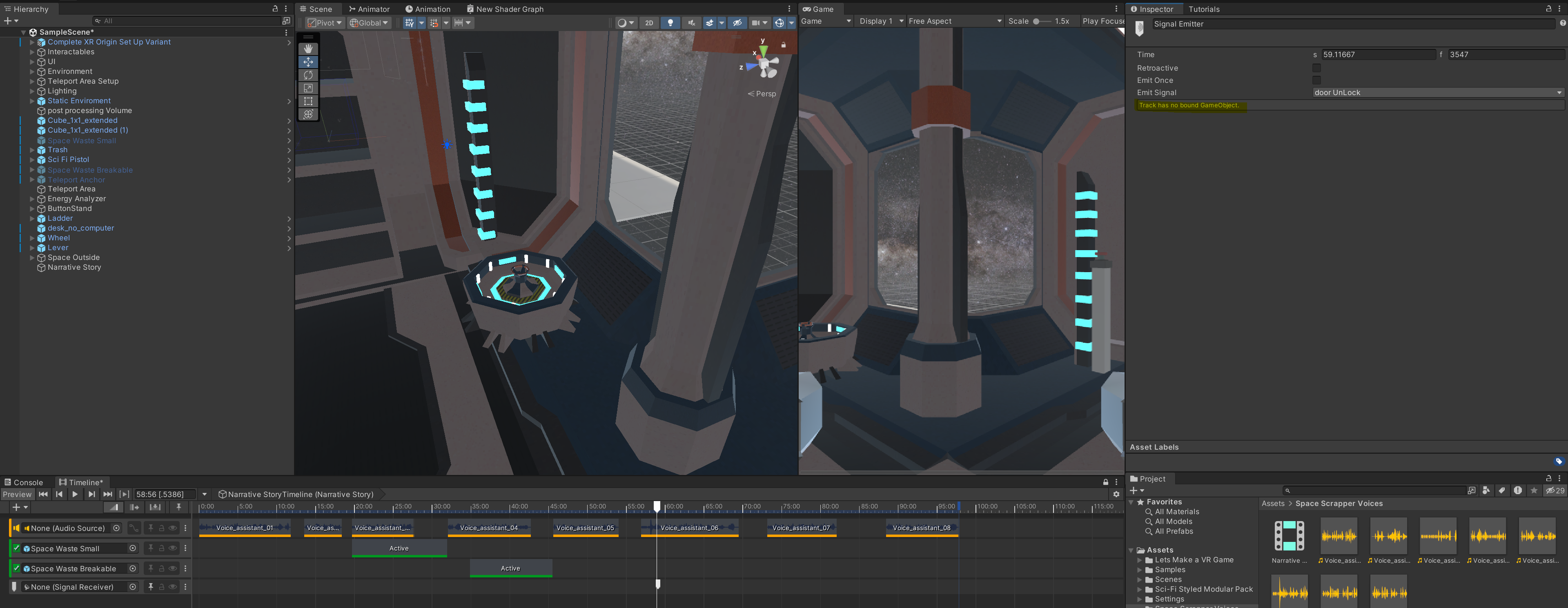
Task: Enable the Retroactive checkbox
Action: tap(1316, 68)
